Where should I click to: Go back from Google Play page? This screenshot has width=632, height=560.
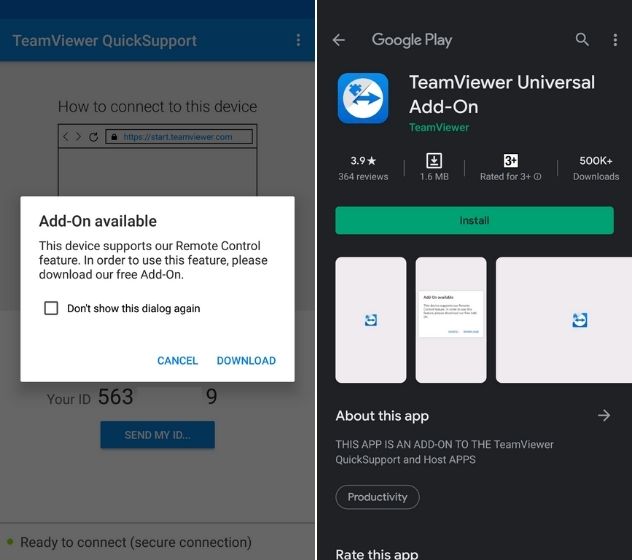339,40
